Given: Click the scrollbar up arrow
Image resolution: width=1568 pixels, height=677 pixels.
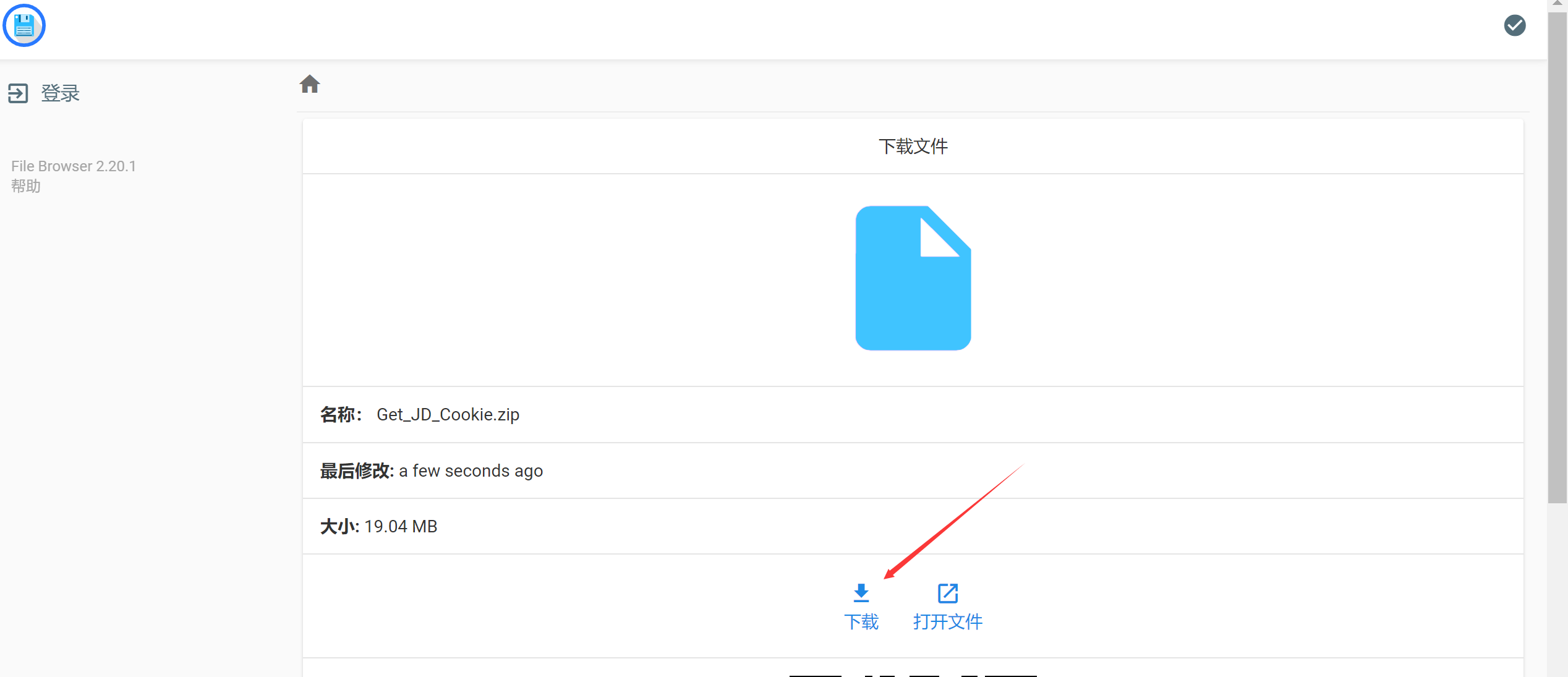Looking at the screenshot, I should pyautogui.click(x=1557, y=4).
